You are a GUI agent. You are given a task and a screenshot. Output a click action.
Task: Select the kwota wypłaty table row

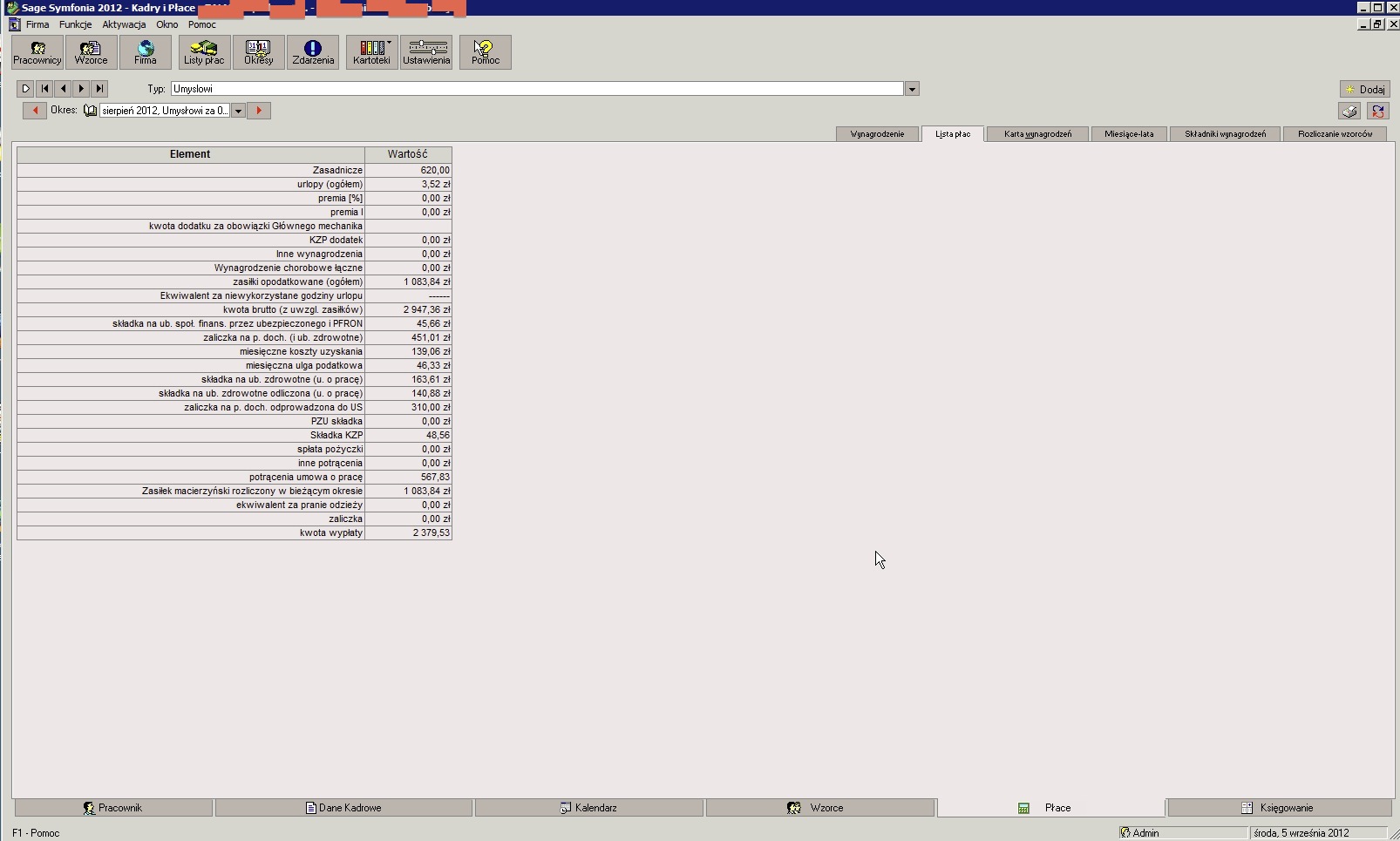[234, 532]
